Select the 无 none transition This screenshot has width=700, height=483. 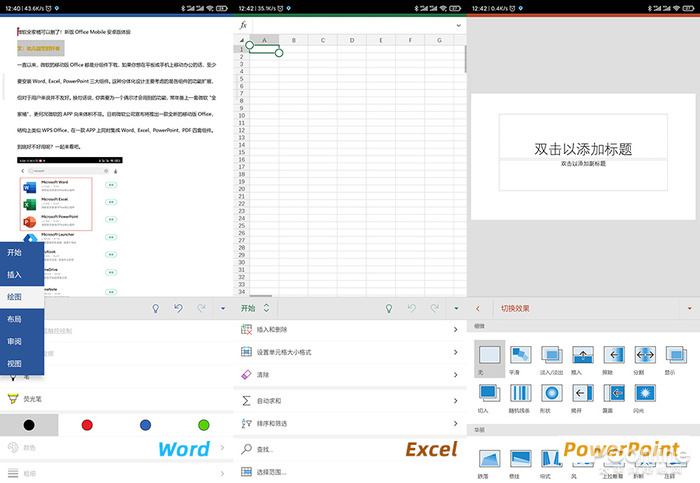[x=490, y=359]
